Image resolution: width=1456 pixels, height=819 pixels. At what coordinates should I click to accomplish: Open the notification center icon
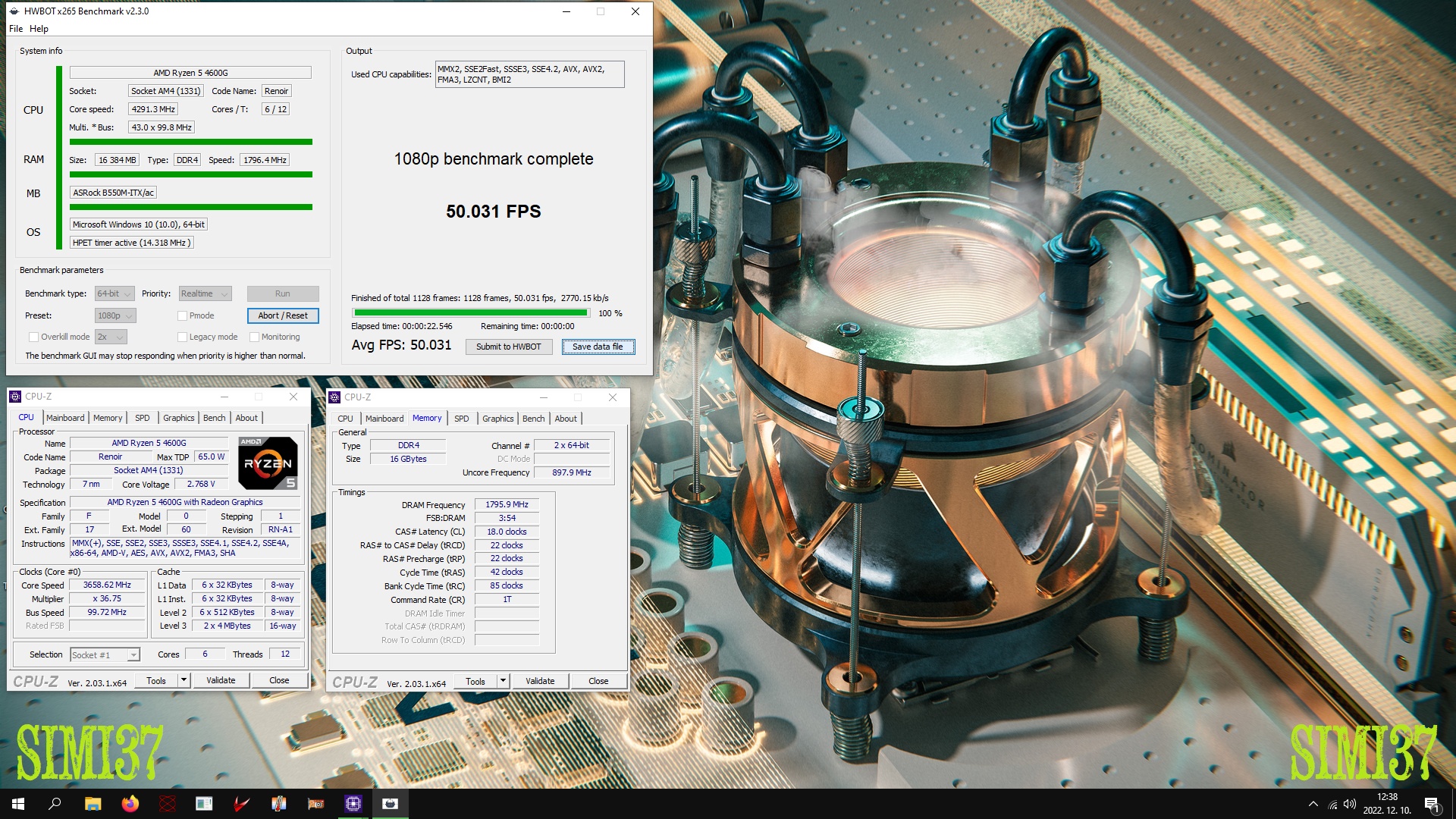tap(1432, 805)
